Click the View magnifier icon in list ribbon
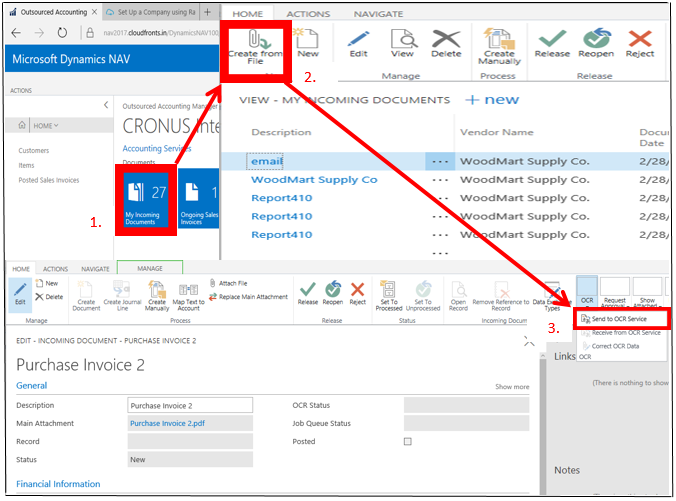The height and width of the screenshot is (501, 676). (x=403, y=39)
